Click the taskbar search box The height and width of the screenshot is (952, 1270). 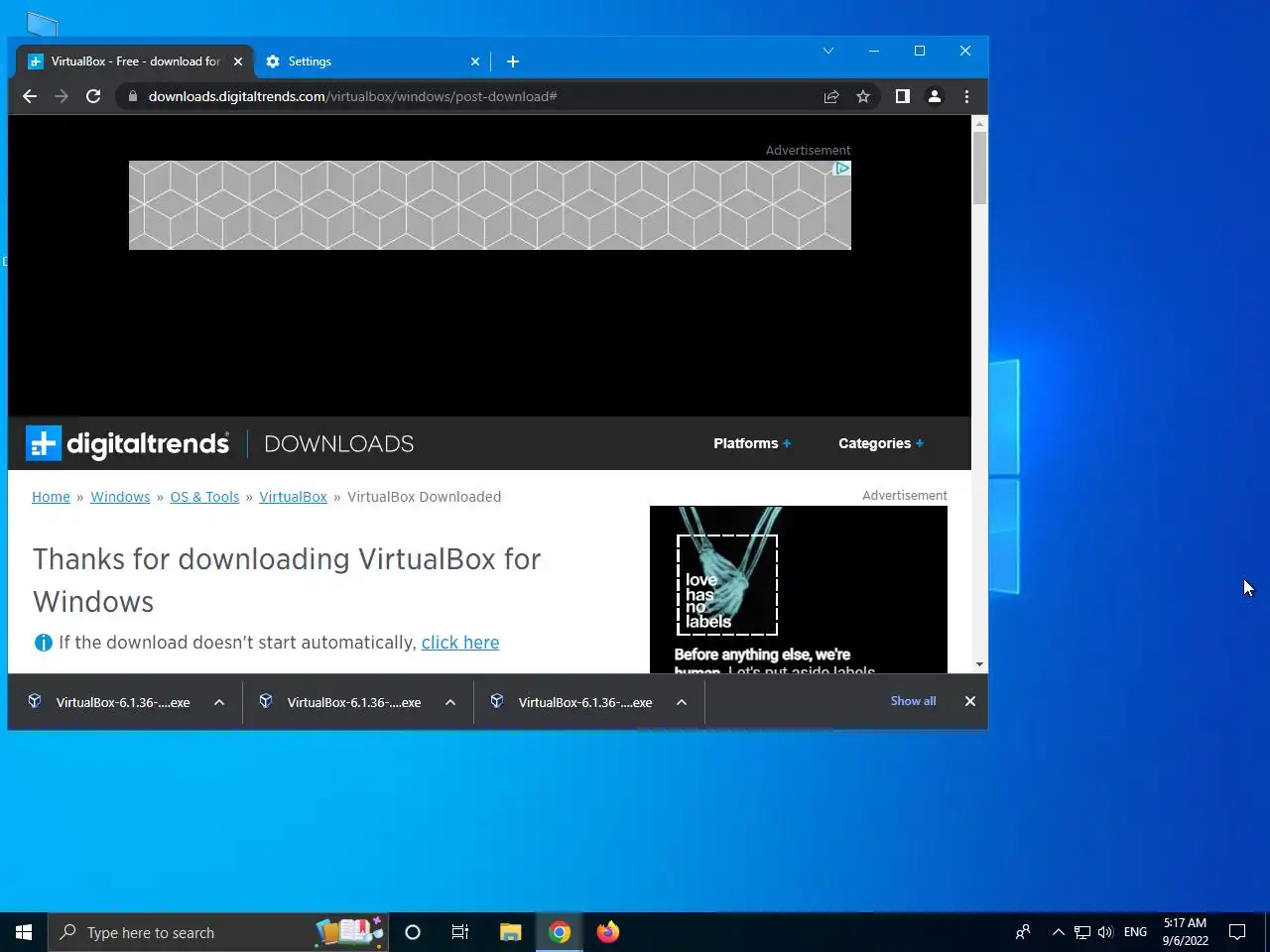(218, 932)
